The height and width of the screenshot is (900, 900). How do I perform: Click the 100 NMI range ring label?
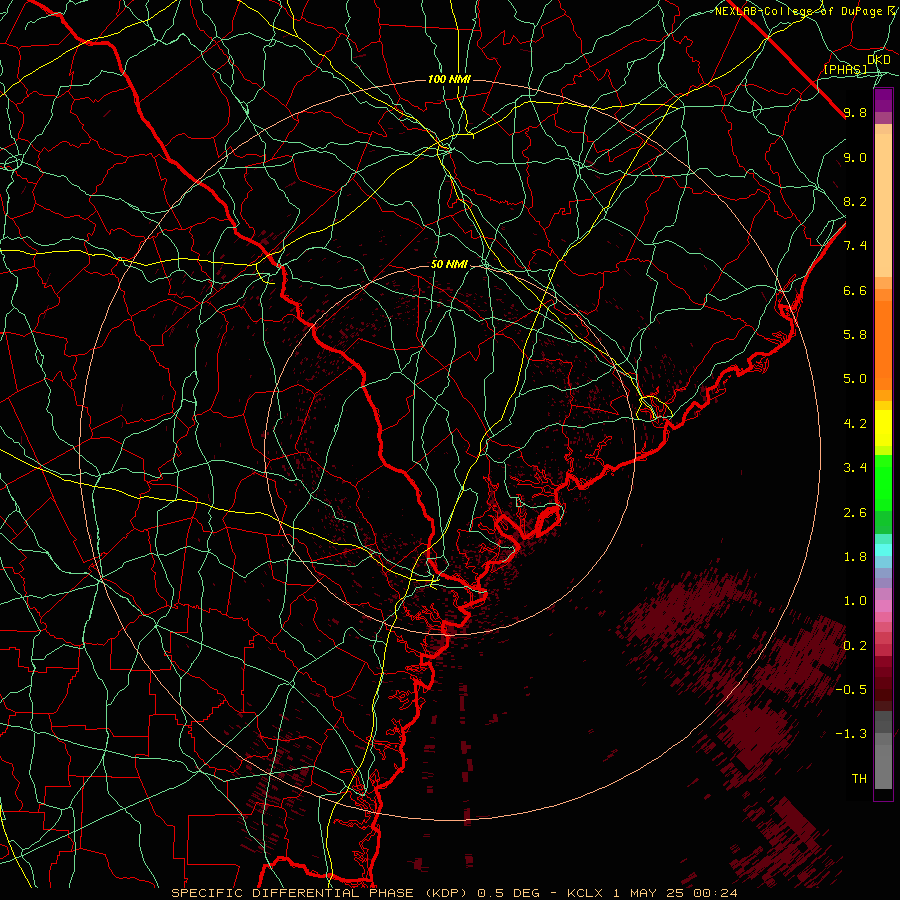coord(449,79)
